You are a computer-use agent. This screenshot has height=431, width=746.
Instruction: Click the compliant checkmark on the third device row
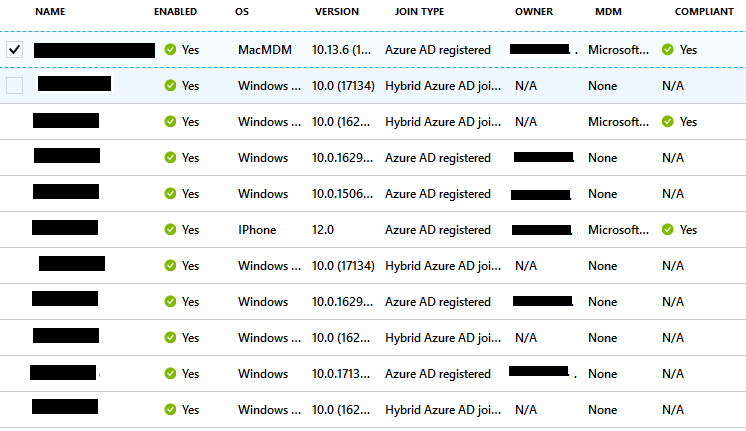pos(667,121)
